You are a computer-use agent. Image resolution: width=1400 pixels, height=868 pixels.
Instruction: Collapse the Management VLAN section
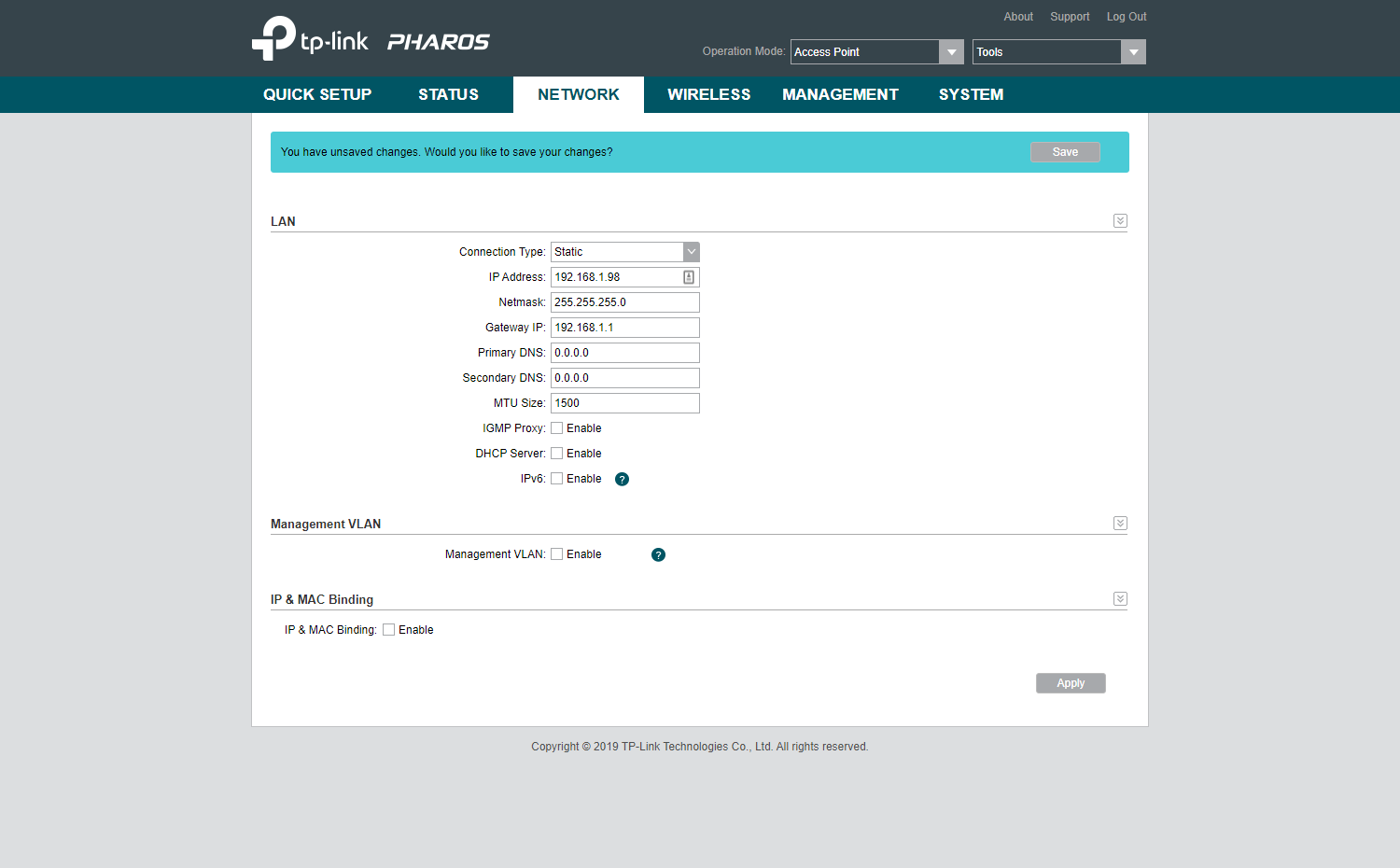pos(1120,524)
